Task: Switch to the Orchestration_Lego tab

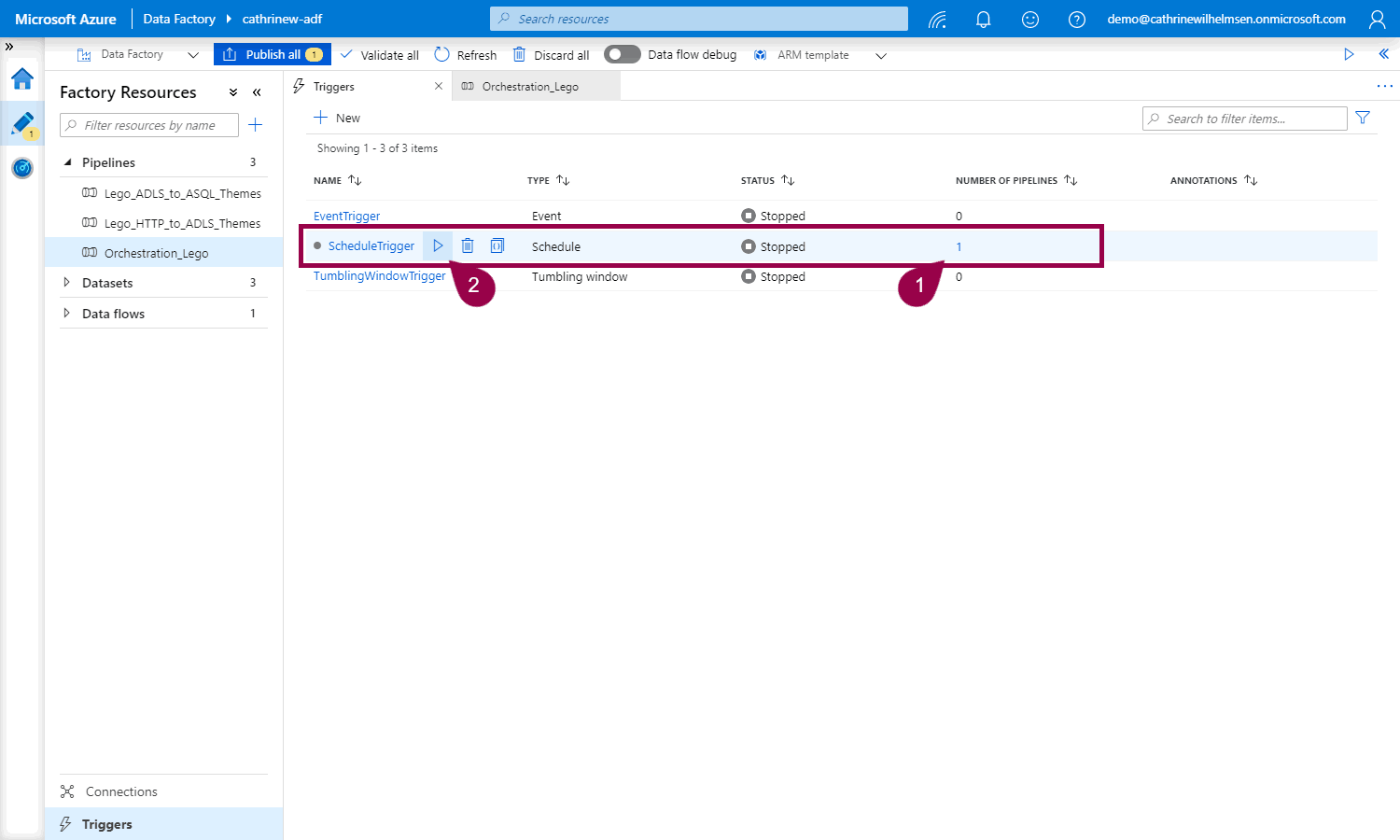Action: click(x=529, y=87)
